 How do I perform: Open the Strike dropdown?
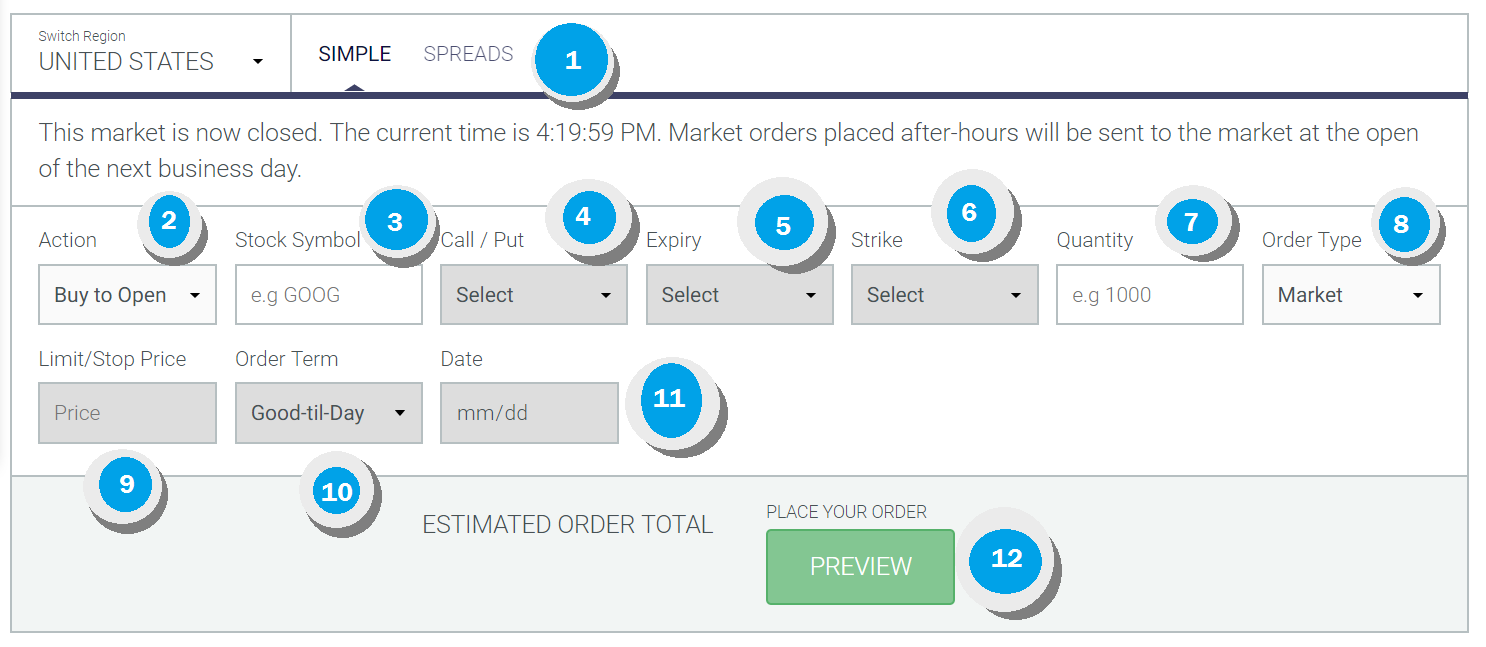tap(945, 295)
